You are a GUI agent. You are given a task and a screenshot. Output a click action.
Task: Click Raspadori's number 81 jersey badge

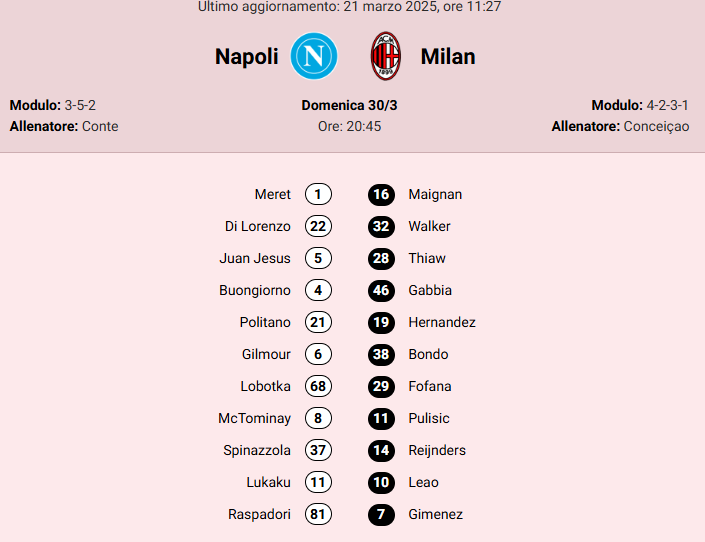tap(318, 514)
